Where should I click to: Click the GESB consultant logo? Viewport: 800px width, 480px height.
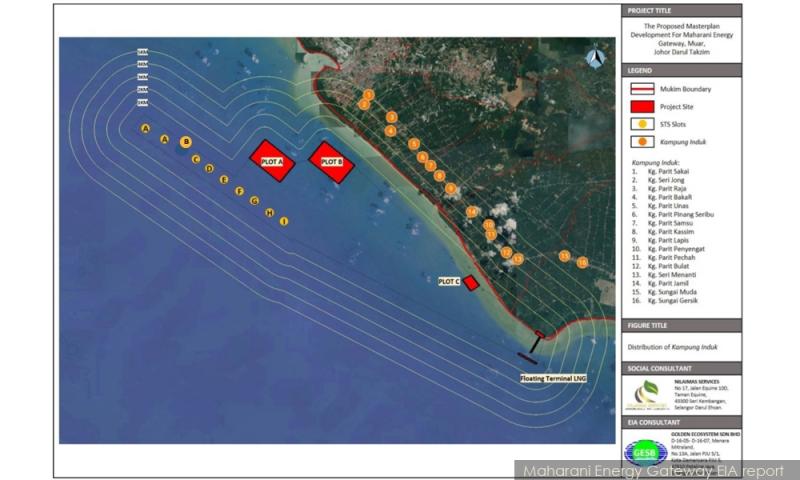(646, 452)
